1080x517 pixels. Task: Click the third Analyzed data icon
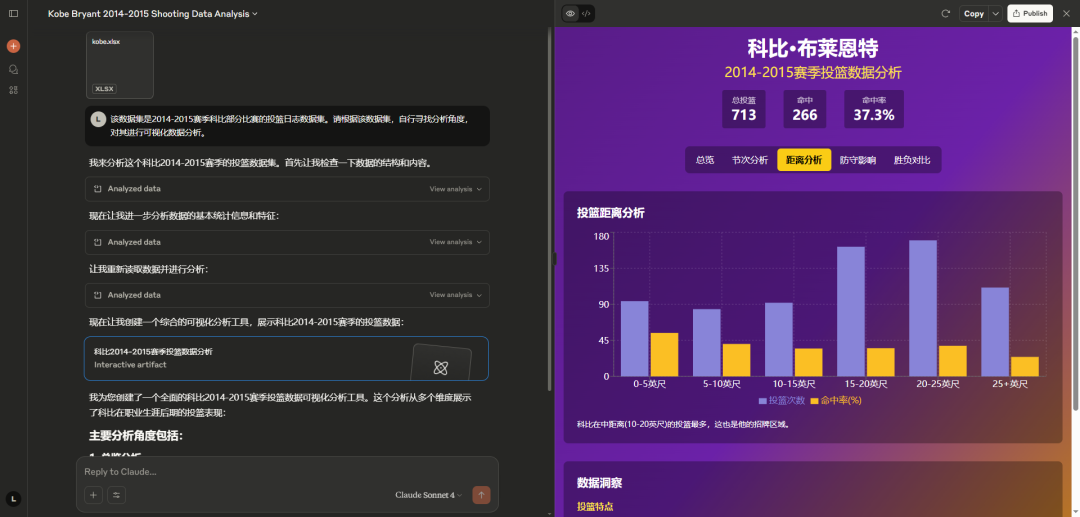pyautogui.click(x=98, y=295)
